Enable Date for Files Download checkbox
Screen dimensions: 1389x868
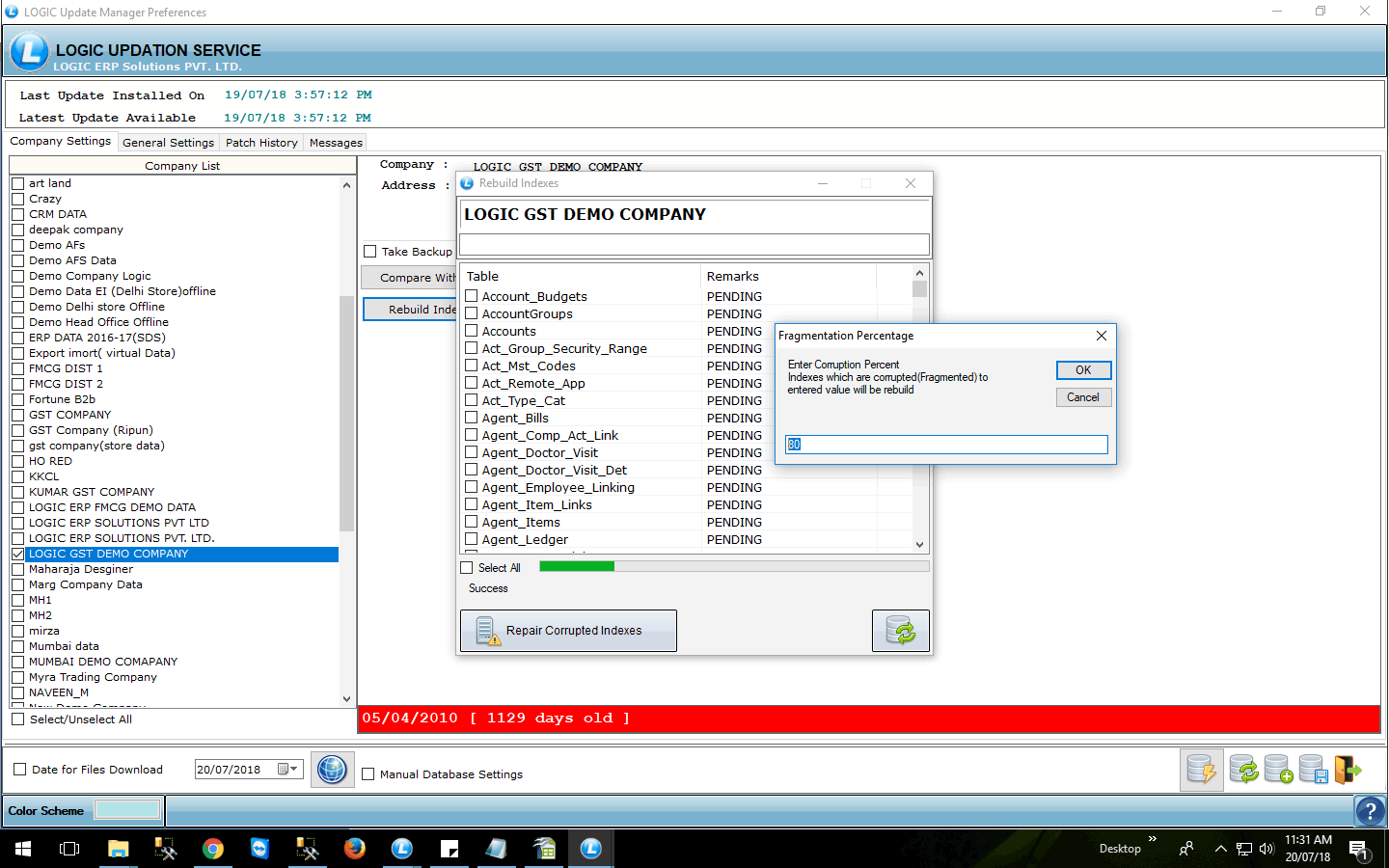coord(19,770)
